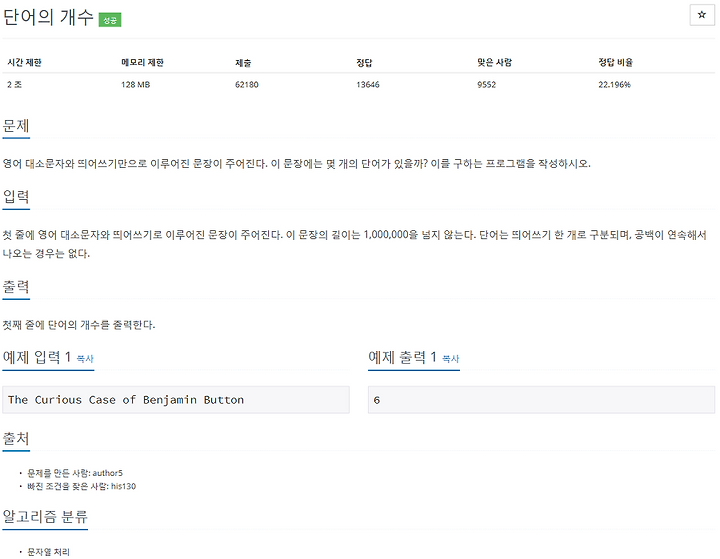Open author5 profile link
The width and height of the screenshot is (720, 559).
(x=107, y=473)
